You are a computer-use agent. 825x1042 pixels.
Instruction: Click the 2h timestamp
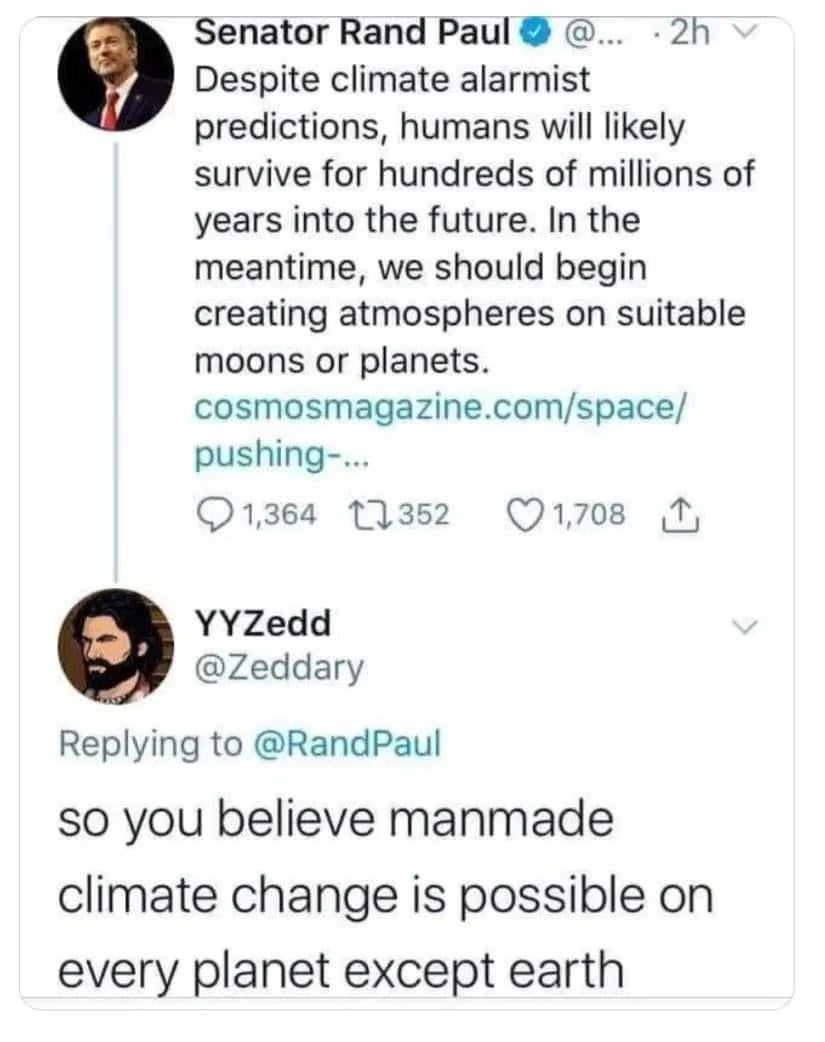[x=688, y=34]
